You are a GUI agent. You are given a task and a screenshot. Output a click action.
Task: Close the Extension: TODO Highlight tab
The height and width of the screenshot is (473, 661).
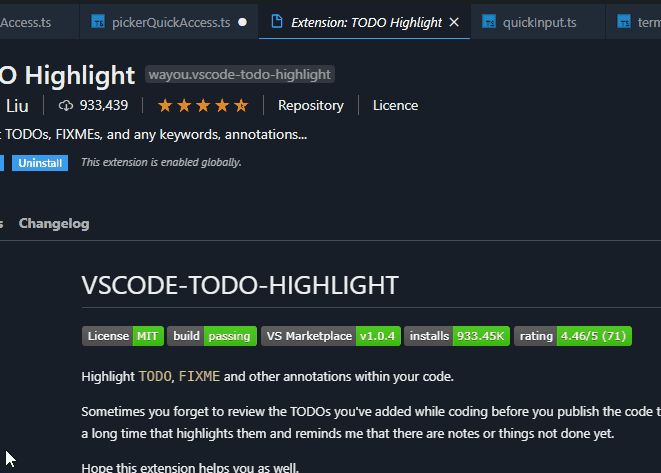pos(454,22)
